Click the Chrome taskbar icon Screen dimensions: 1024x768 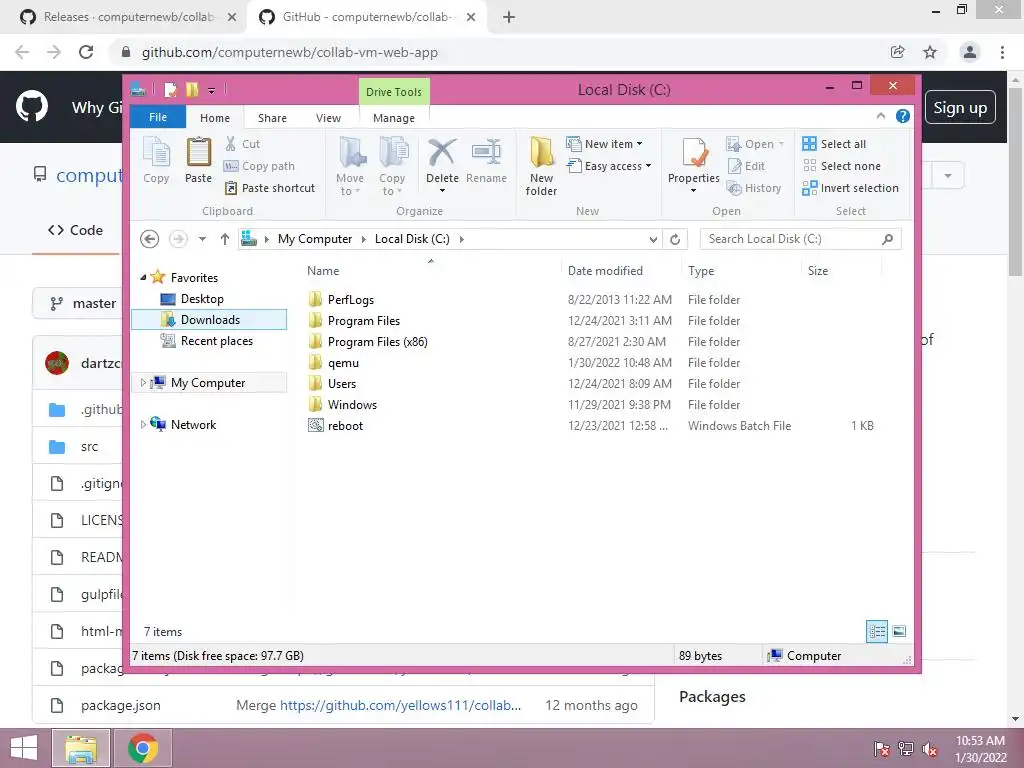click(x=143, y=748)
